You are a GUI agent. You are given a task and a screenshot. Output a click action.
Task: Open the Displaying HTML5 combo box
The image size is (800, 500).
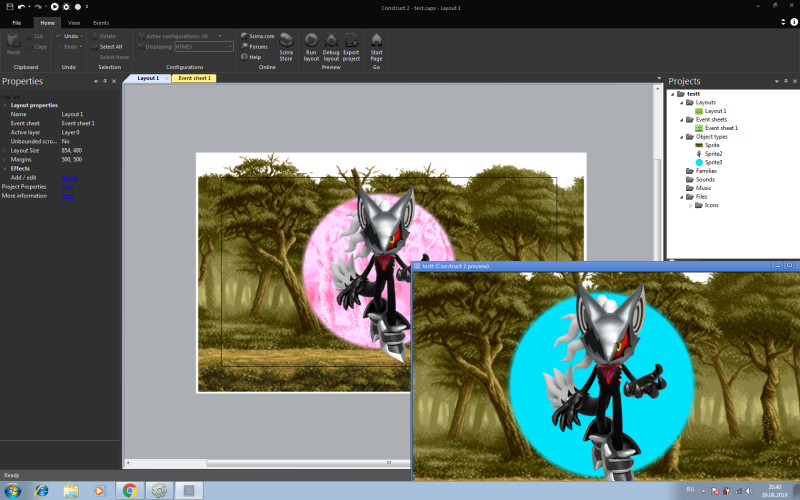coord(204,46)
